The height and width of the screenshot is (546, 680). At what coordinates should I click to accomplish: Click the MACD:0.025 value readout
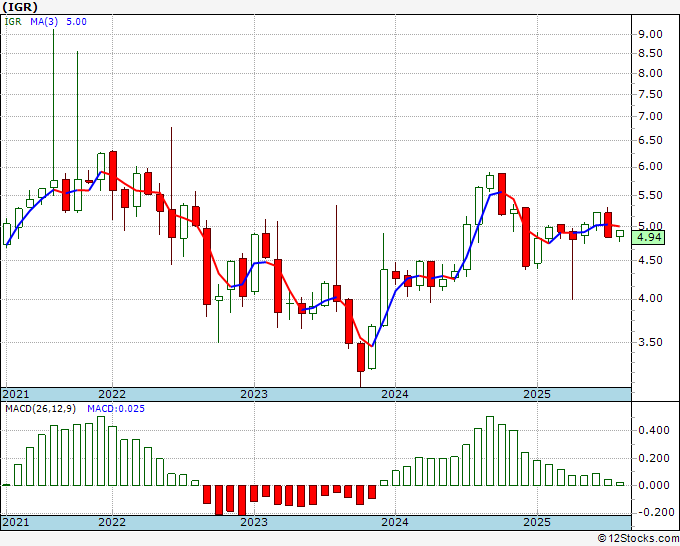[x=116, y=409]
